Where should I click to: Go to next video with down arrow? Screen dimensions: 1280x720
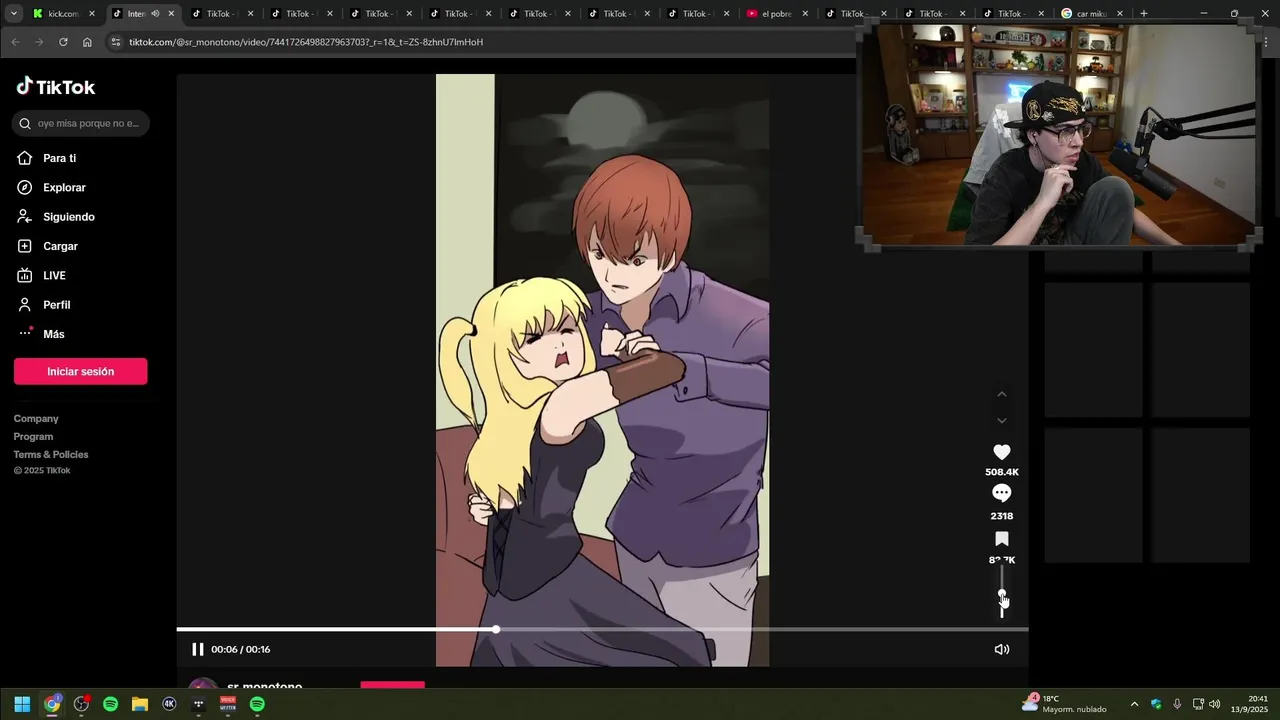click(1002, 421)
